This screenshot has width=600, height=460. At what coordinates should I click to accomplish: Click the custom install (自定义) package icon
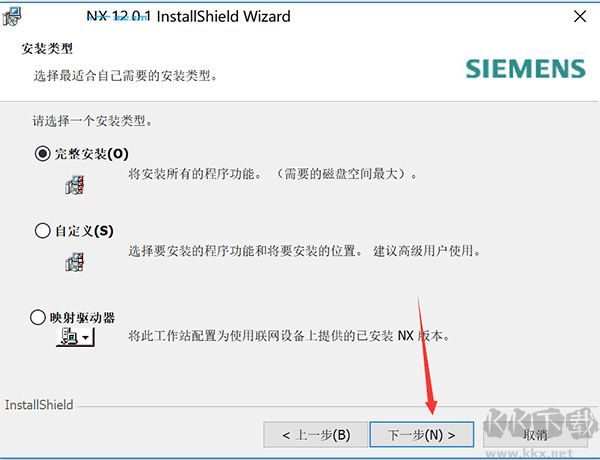(x=75, y=262)
